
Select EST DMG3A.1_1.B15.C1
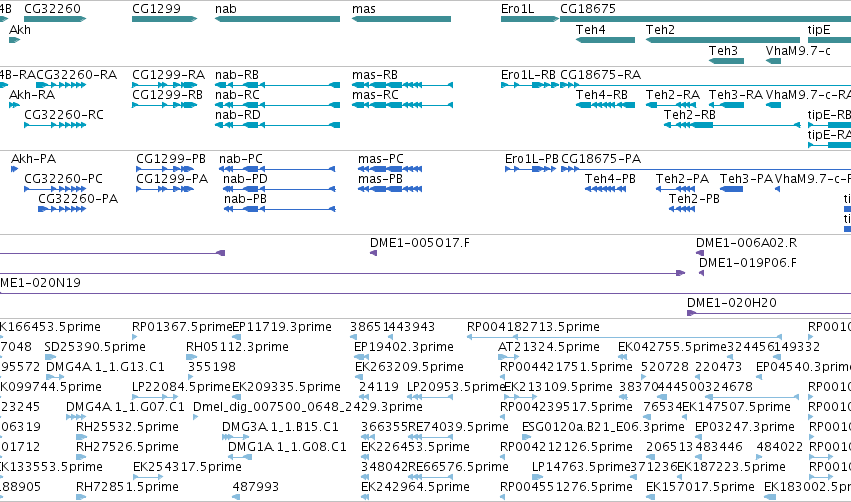click(x=280, y=428)
